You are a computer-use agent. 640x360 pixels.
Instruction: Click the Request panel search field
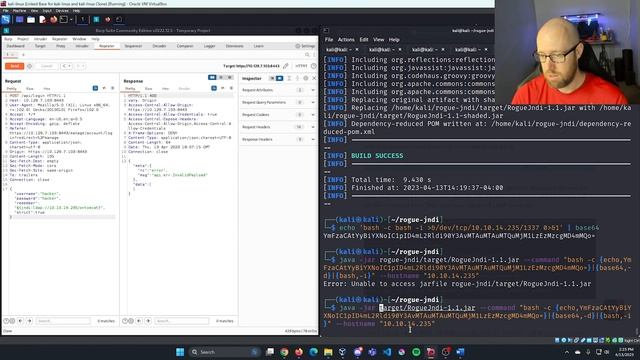pyautogui.click(x=63, y=321)
